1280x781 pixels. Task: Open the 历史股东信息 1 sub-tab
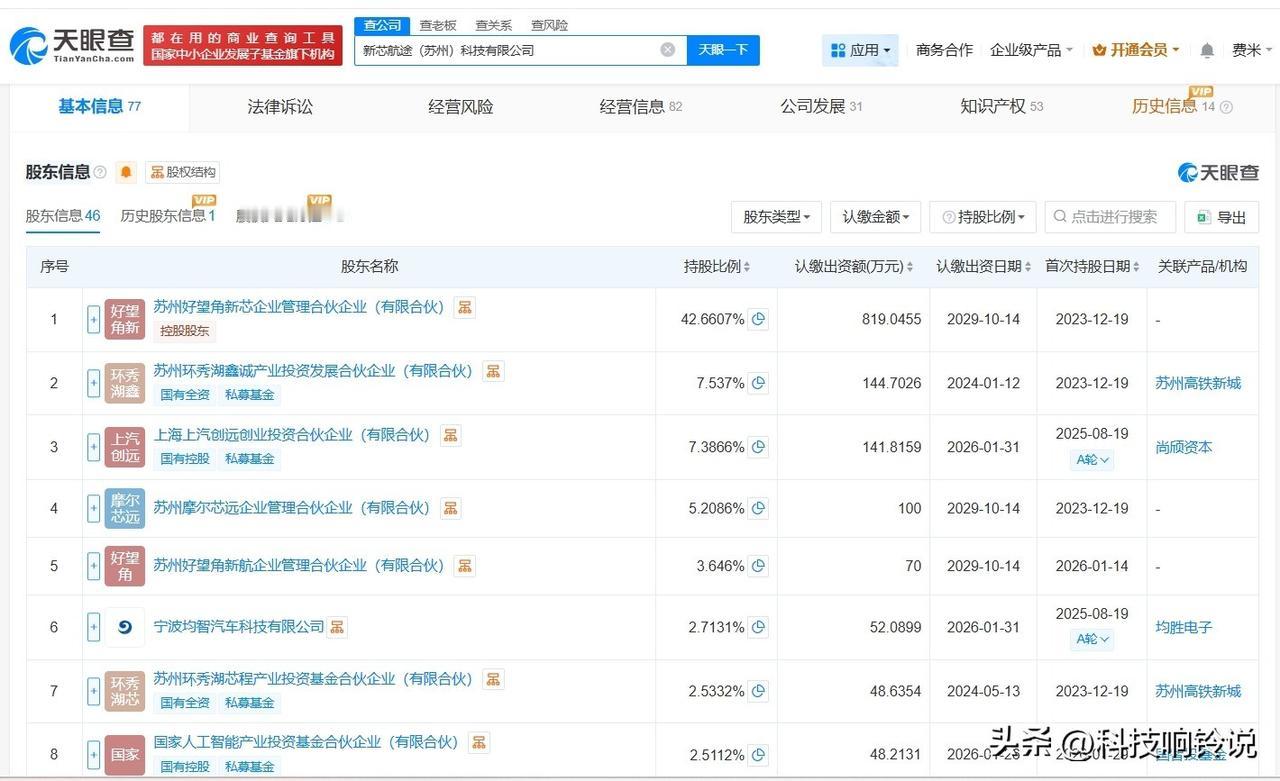pyautogui.click(x=168, y=215)
